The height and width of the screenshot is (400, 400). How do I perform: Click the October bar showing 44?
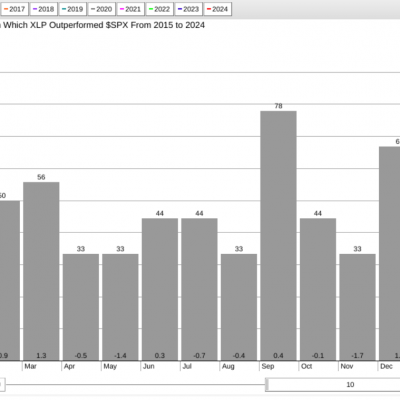coord(318,289)
